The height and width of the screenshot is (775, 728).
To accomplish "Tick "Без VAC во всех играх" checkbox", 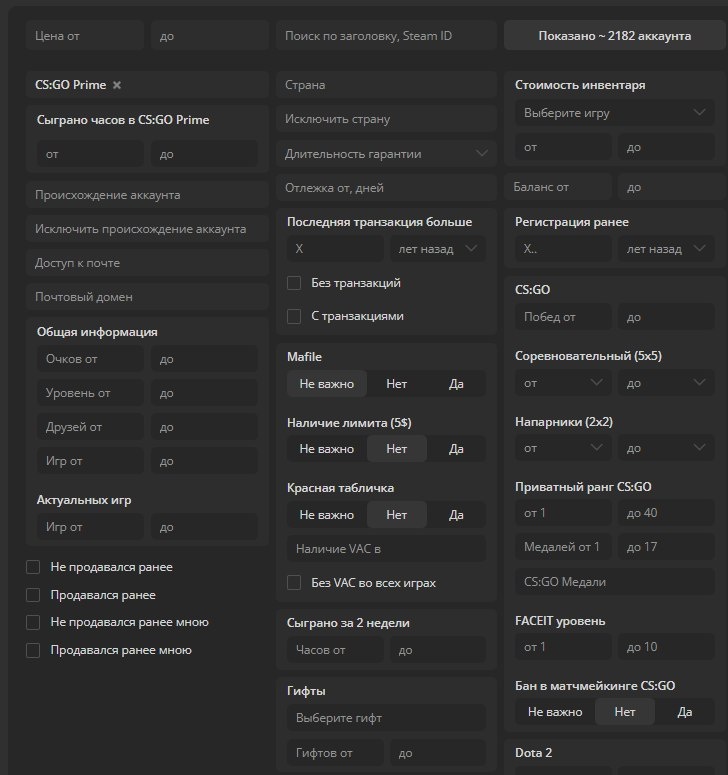I will (x=294, y=582).
